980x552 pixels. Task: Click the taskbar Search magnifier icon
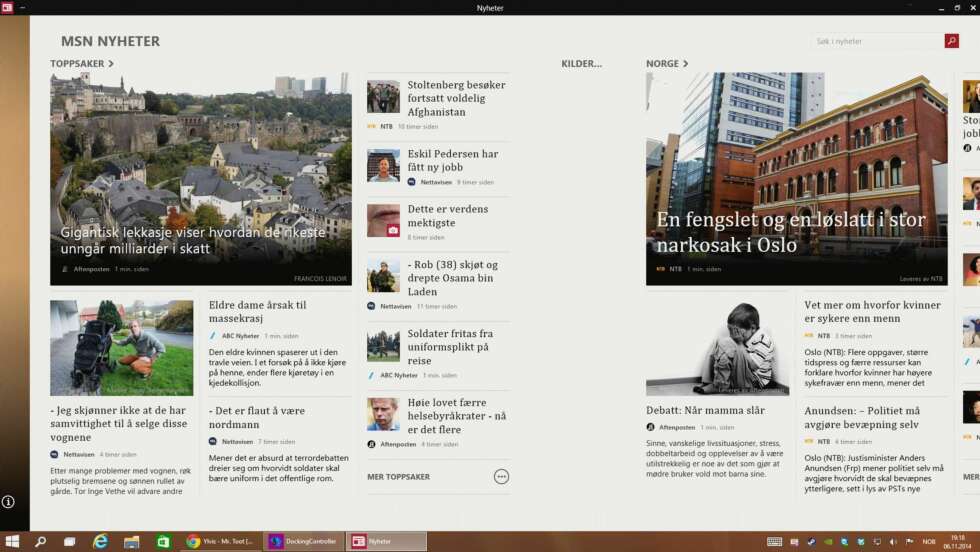pos(41,541)
